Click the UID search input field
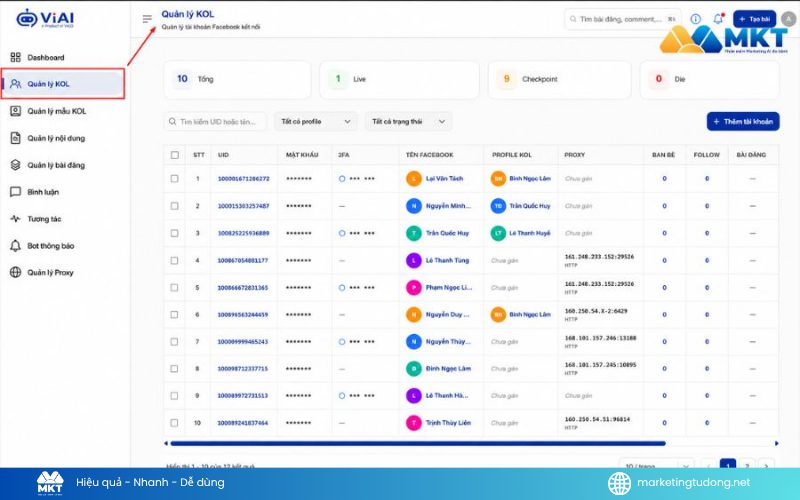Image resolution: width=800 pixels, height=500 pixels. 215,121
